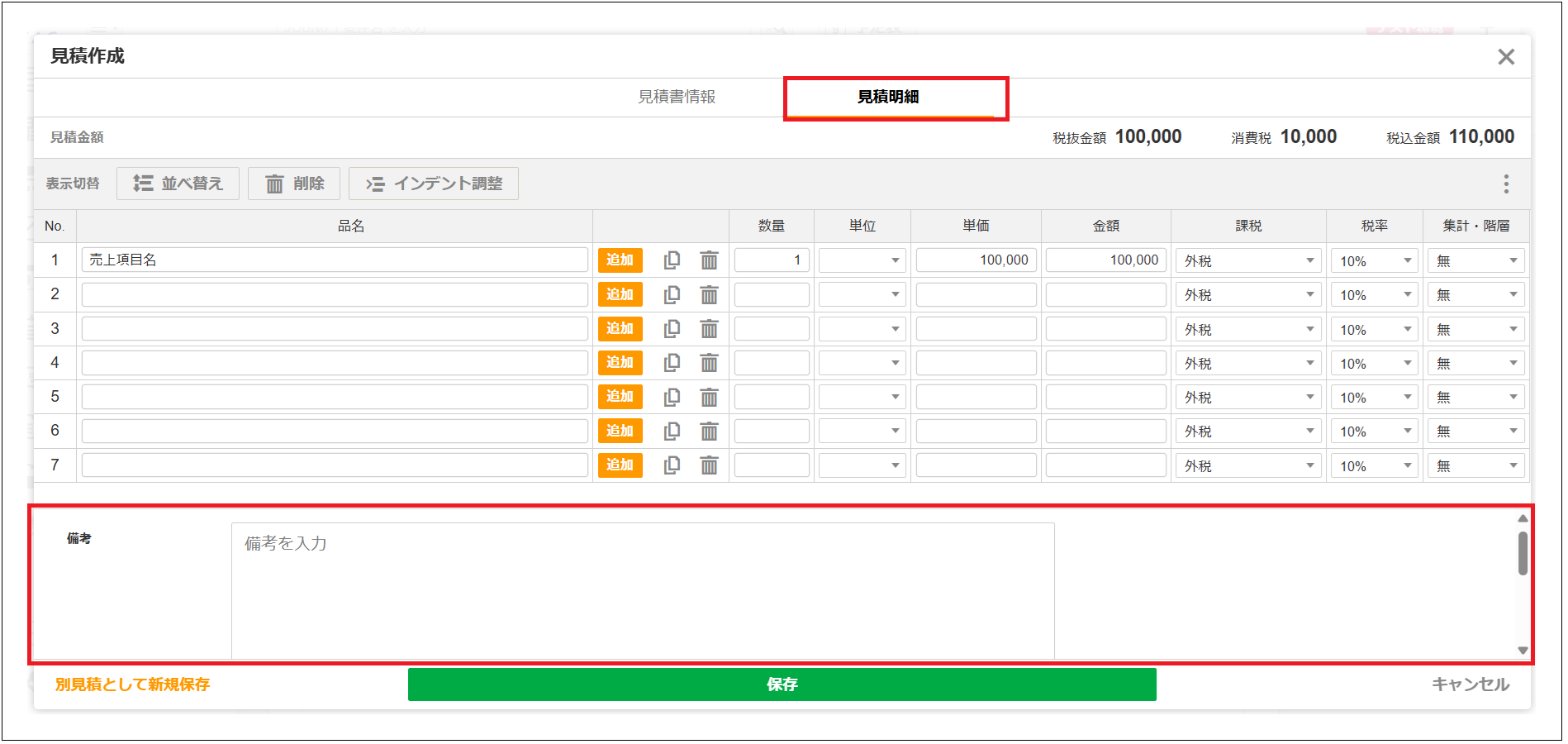This screenshot has width=1568, height=744.
Task: Click 追加 button in row 1
Action: 620,260
